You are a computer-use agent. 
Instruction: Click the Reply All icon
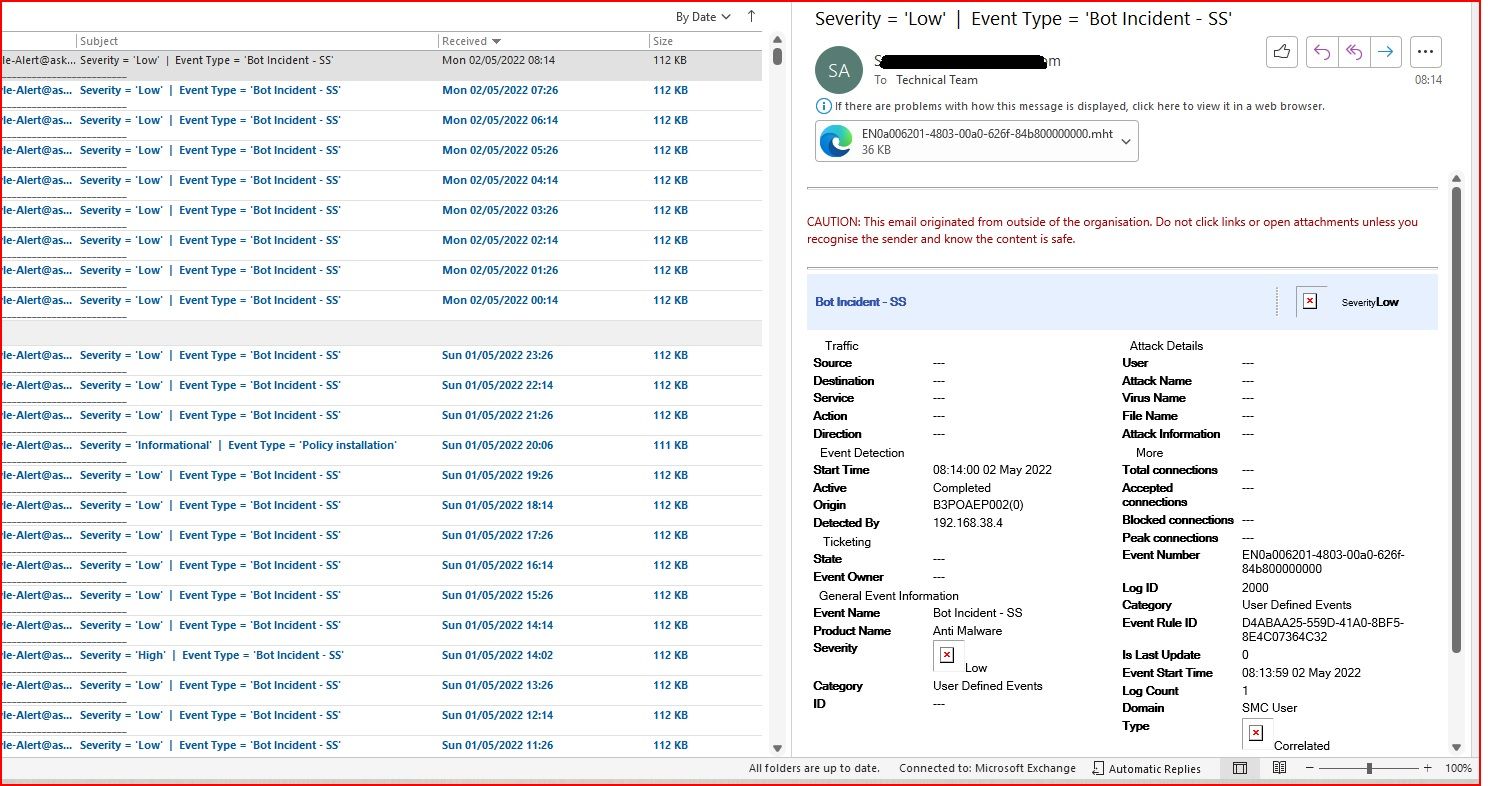[x=1353, y=52]
